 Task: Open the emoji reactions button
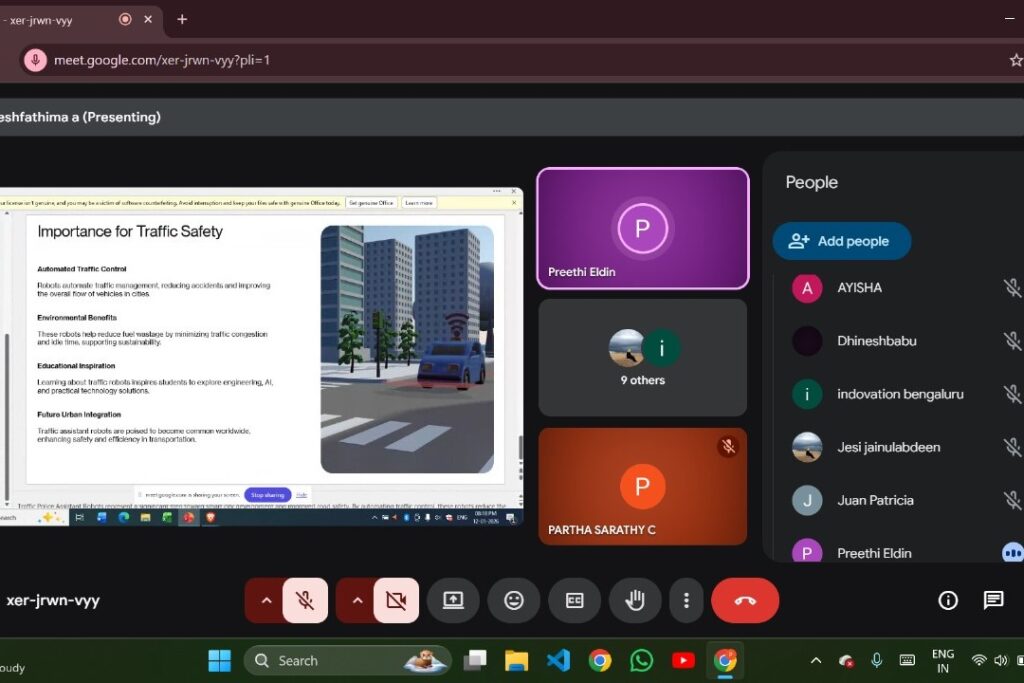514,600
